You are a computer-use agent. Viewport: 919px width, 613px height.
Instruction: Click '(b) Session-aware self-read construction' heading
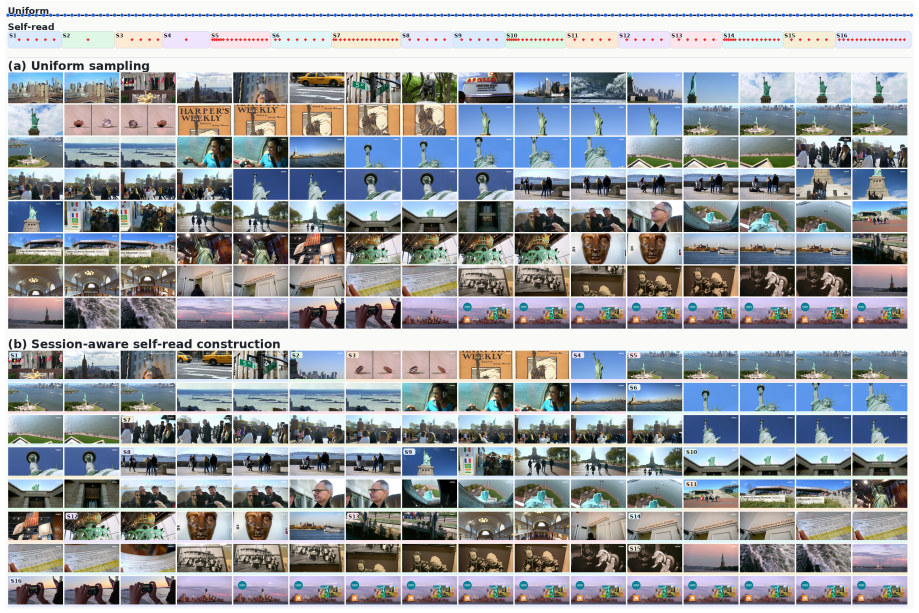tap(144, 343)
